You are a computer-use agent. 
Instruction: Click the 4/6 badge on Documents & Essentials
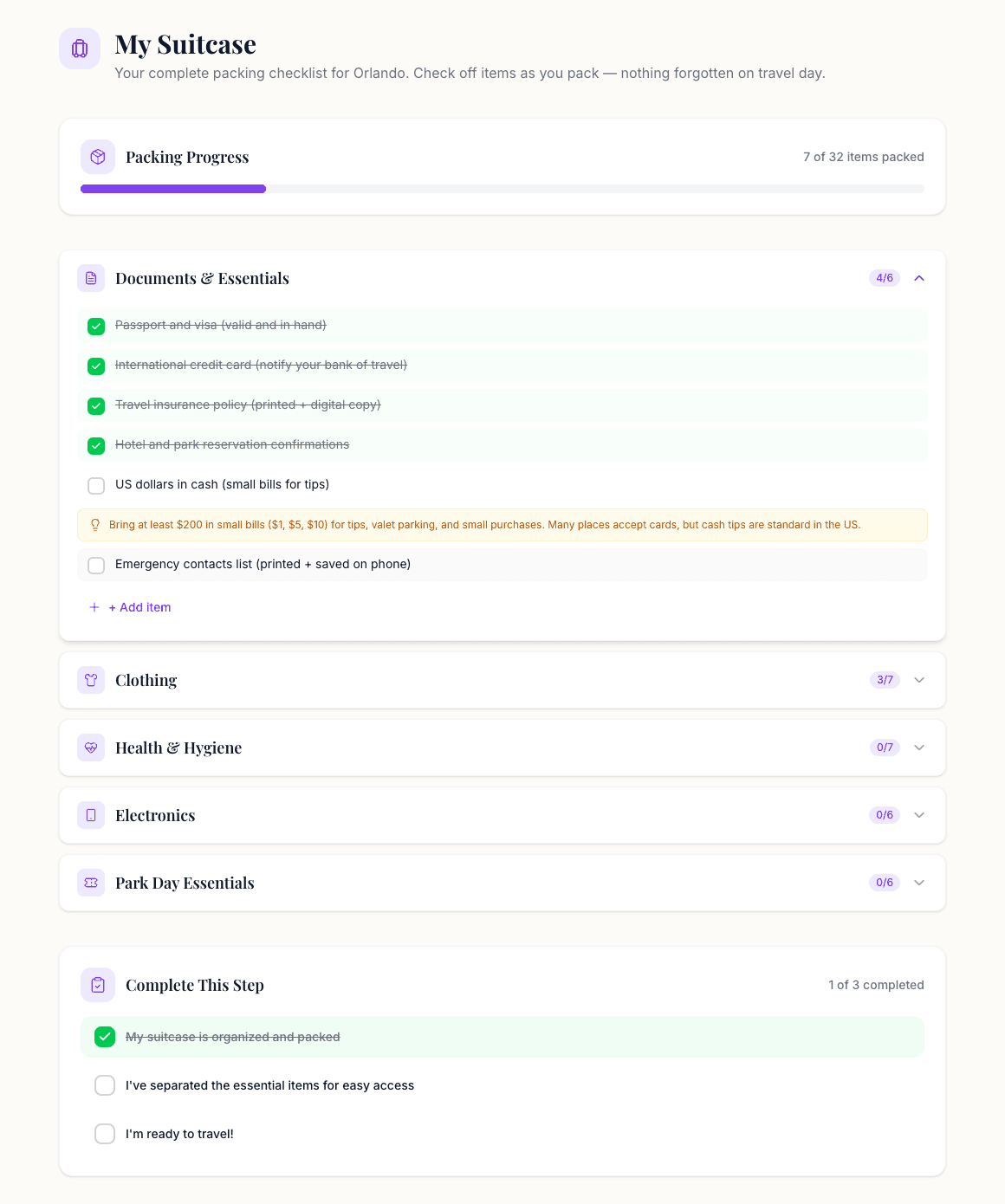click(x=885, y=278)
